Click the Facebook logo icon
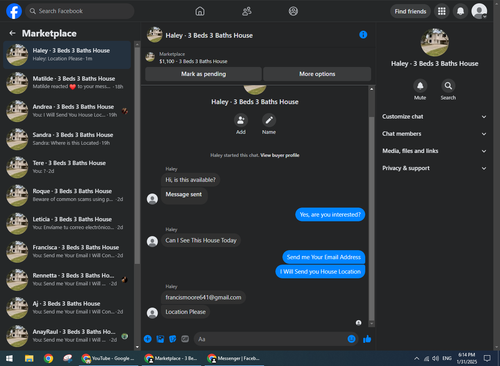This screenshot has width=500, height=366. click(14, 11)
